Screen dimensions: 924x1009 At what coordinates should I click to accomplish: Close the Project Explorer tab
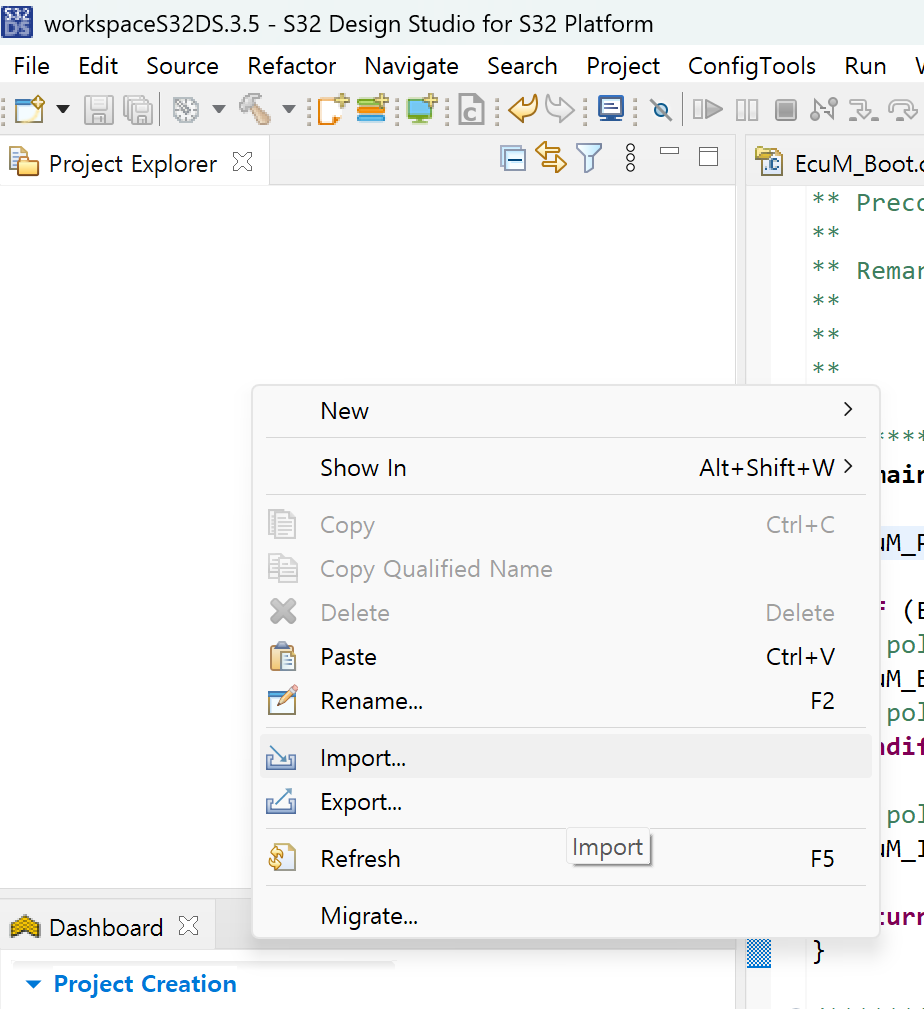pyautogui.click(x=243, y=162)
